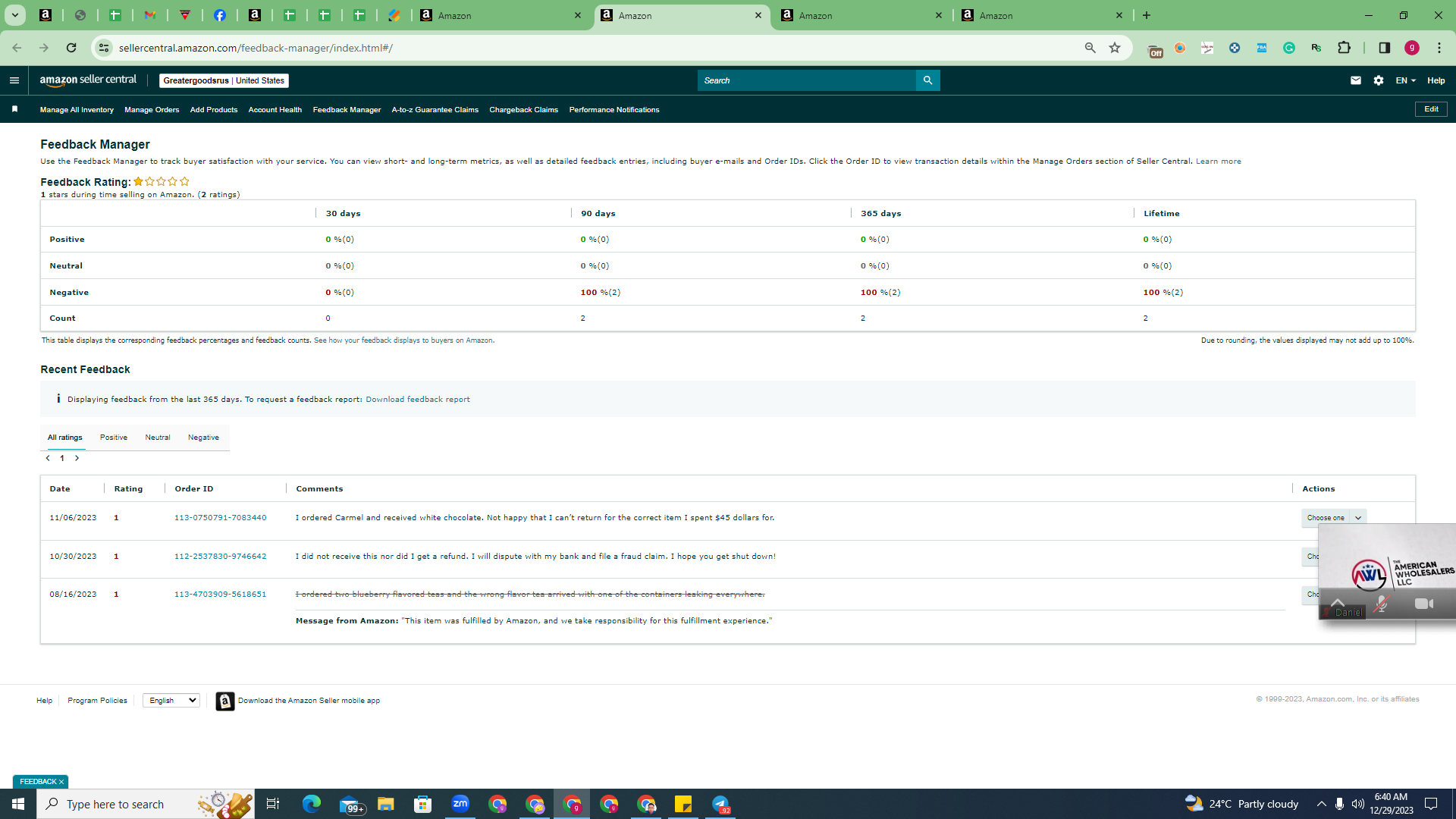Open the Add Products page
This screenshot has height=819, width=1456.
(214, 110)
